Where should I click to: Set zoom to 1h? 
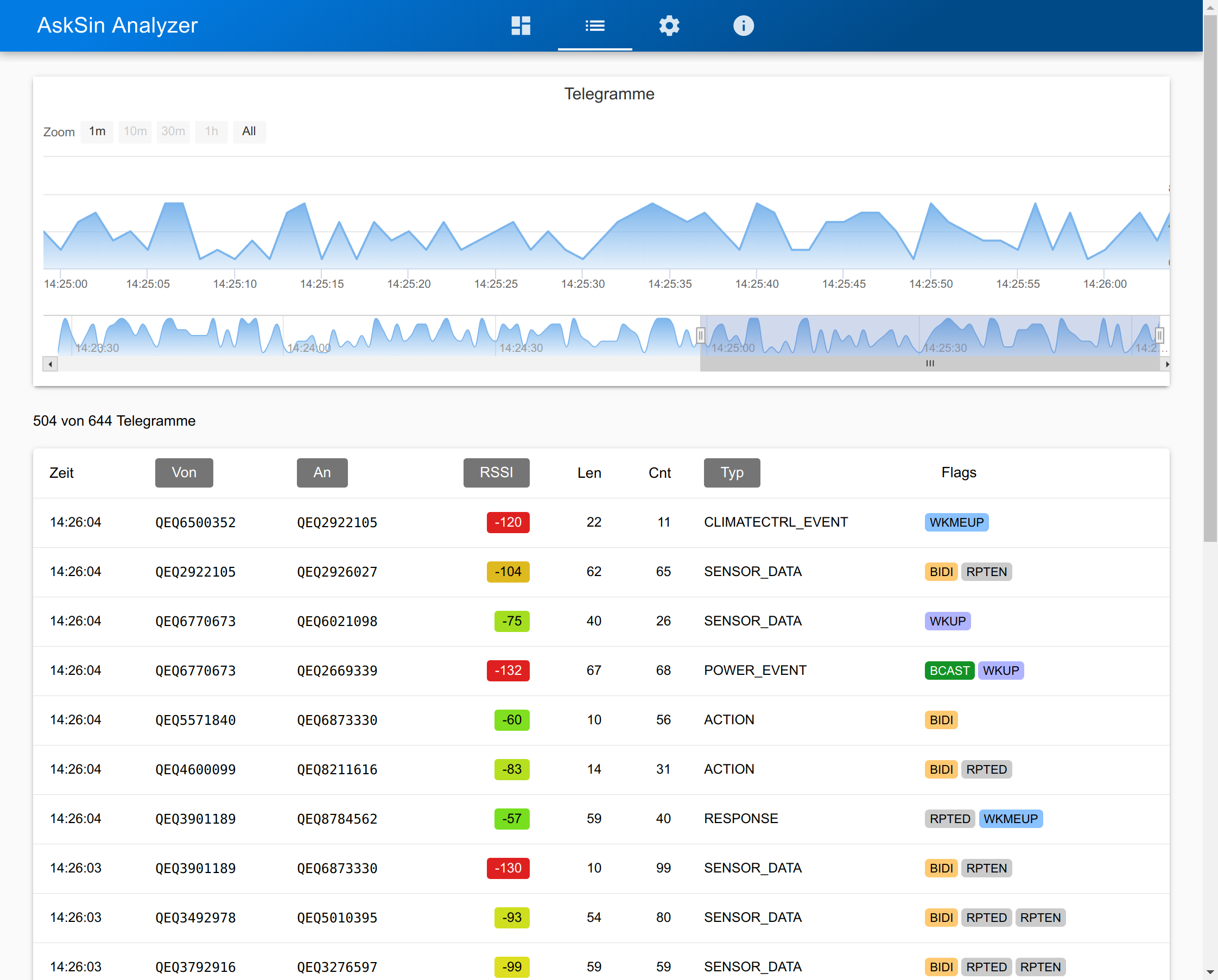click(211, 132)
